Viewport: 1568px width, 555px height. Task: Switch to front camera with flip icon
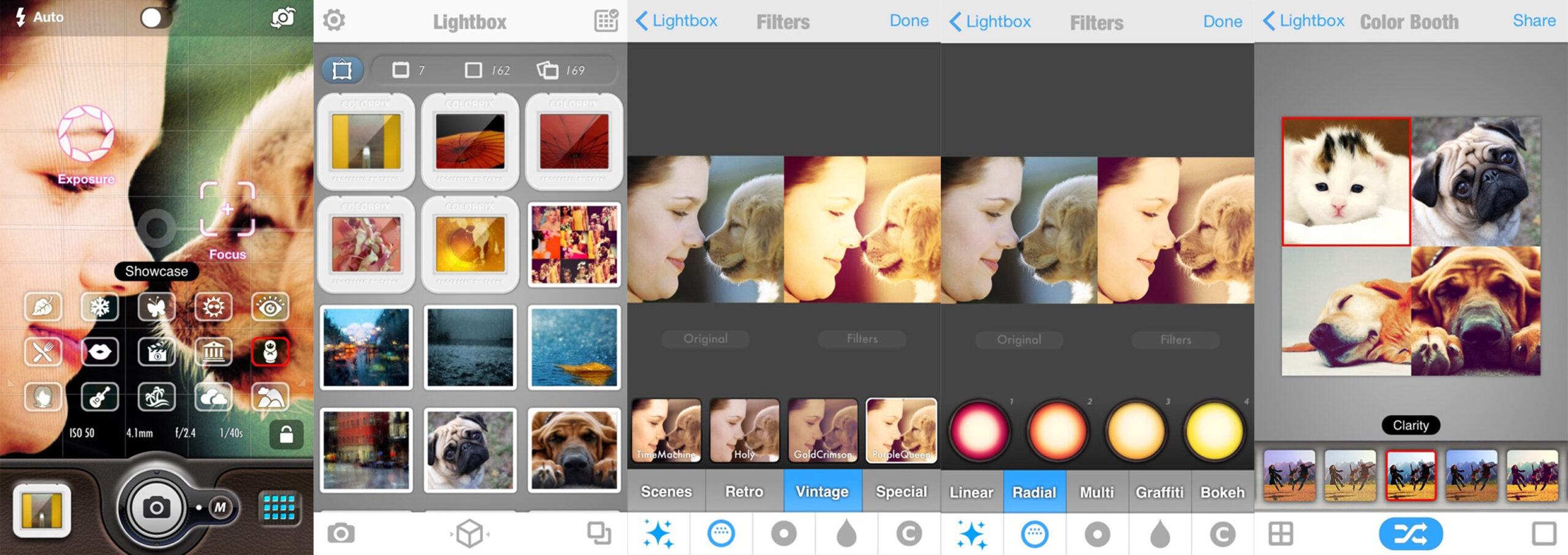pos(283,18)
